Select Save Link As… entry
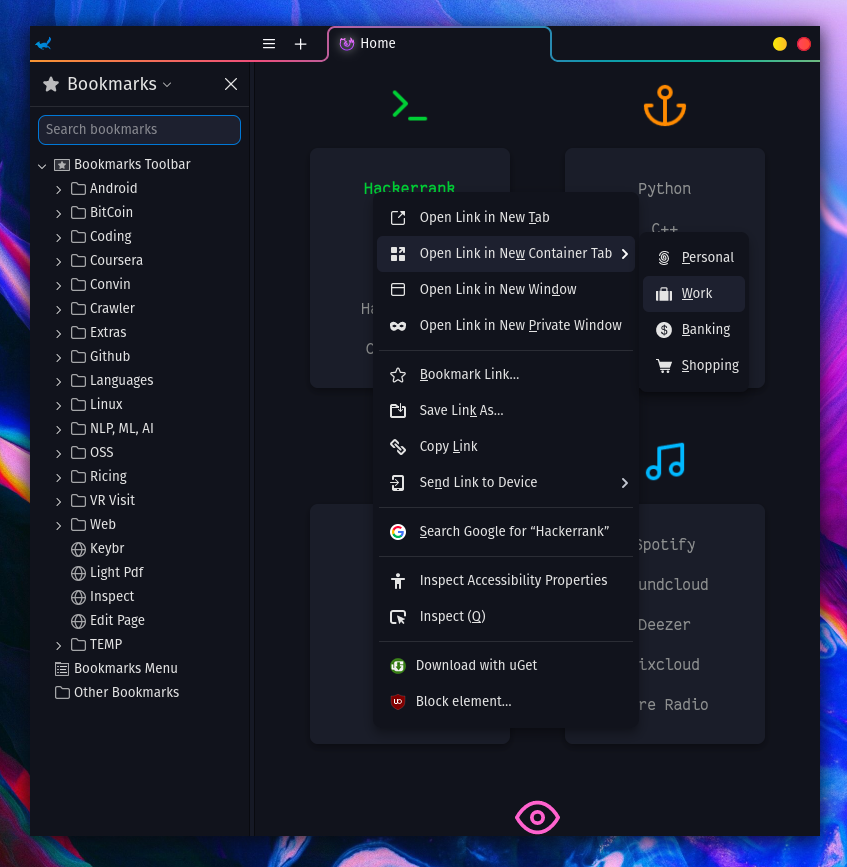Viewport: 847px width, 867px height. pos(506,411)
